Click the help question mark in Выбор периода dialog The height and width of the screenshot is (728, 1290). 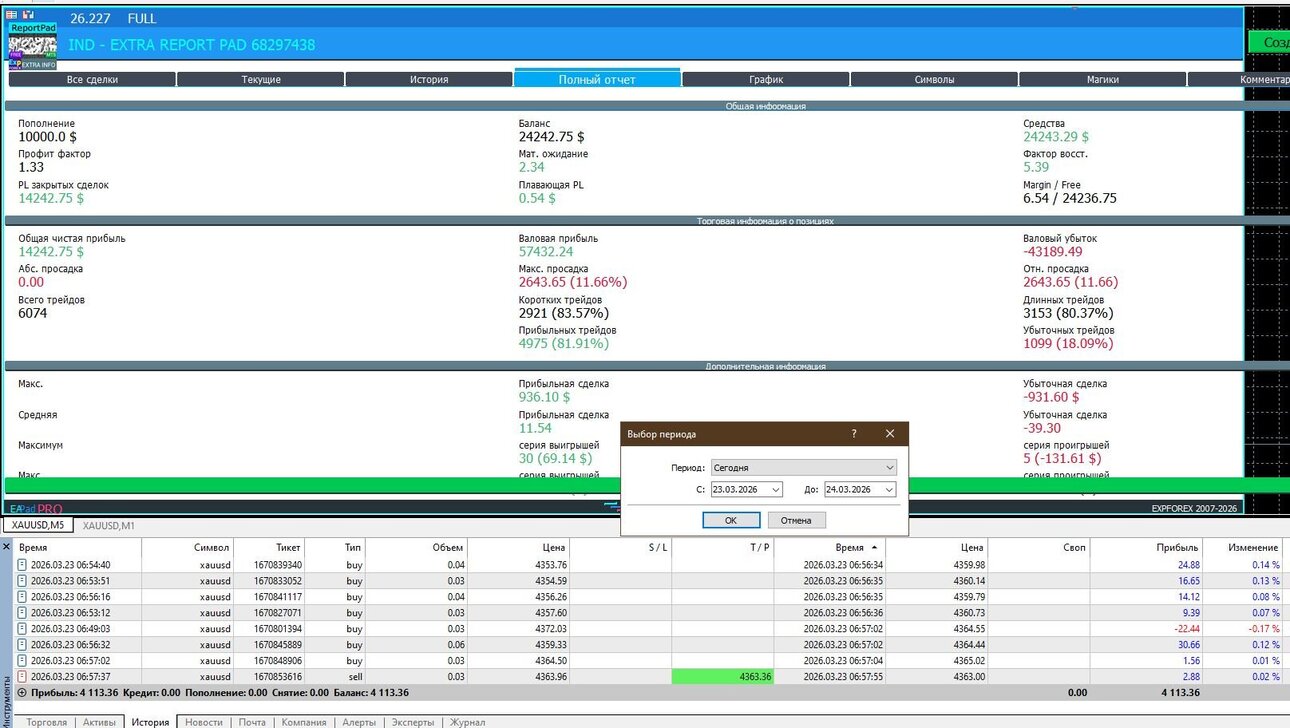coord(853,434)
